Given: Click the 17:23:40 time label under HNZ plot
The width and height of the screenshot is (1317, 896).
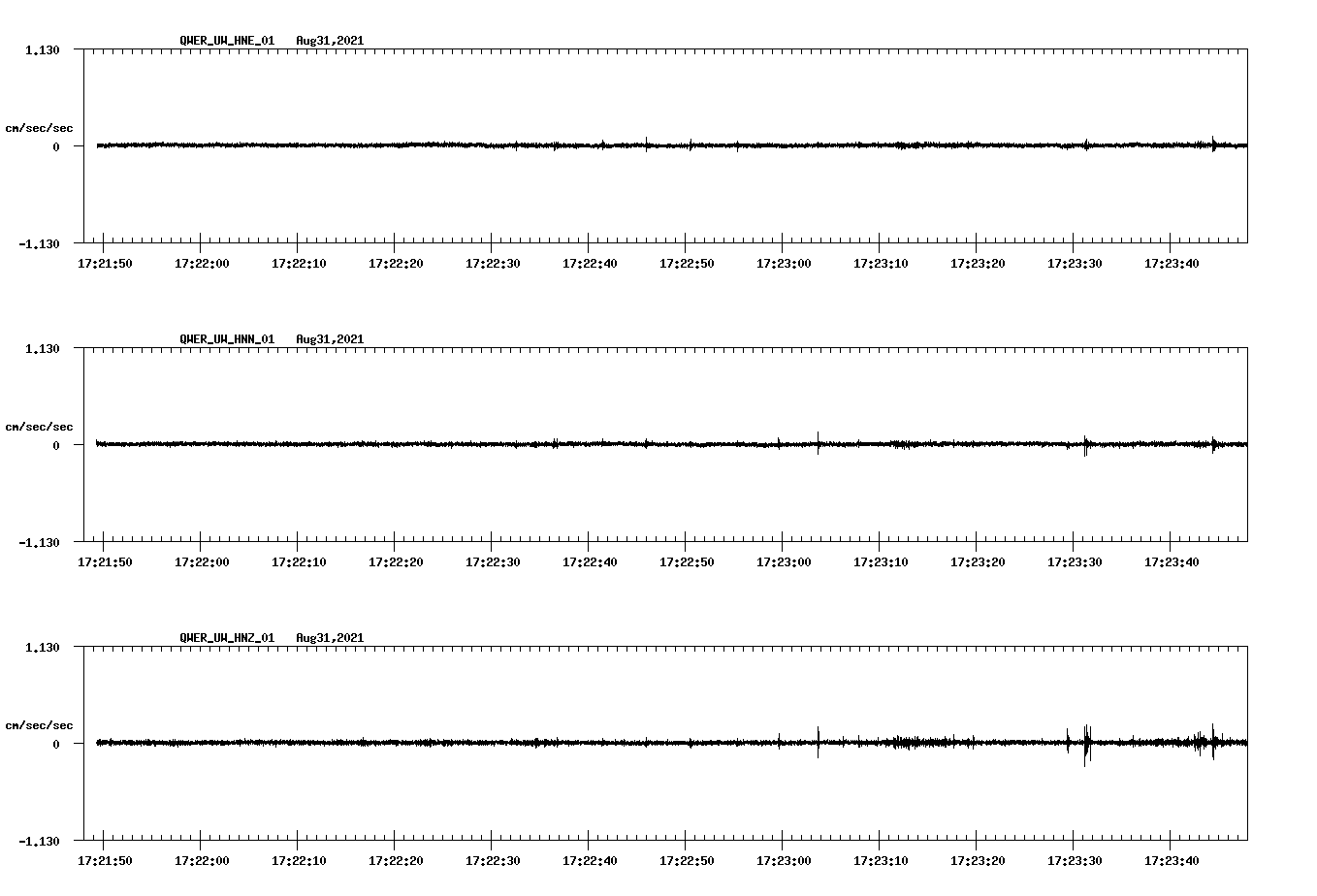Looking at the screenshot, I should tap(1172, 861).
